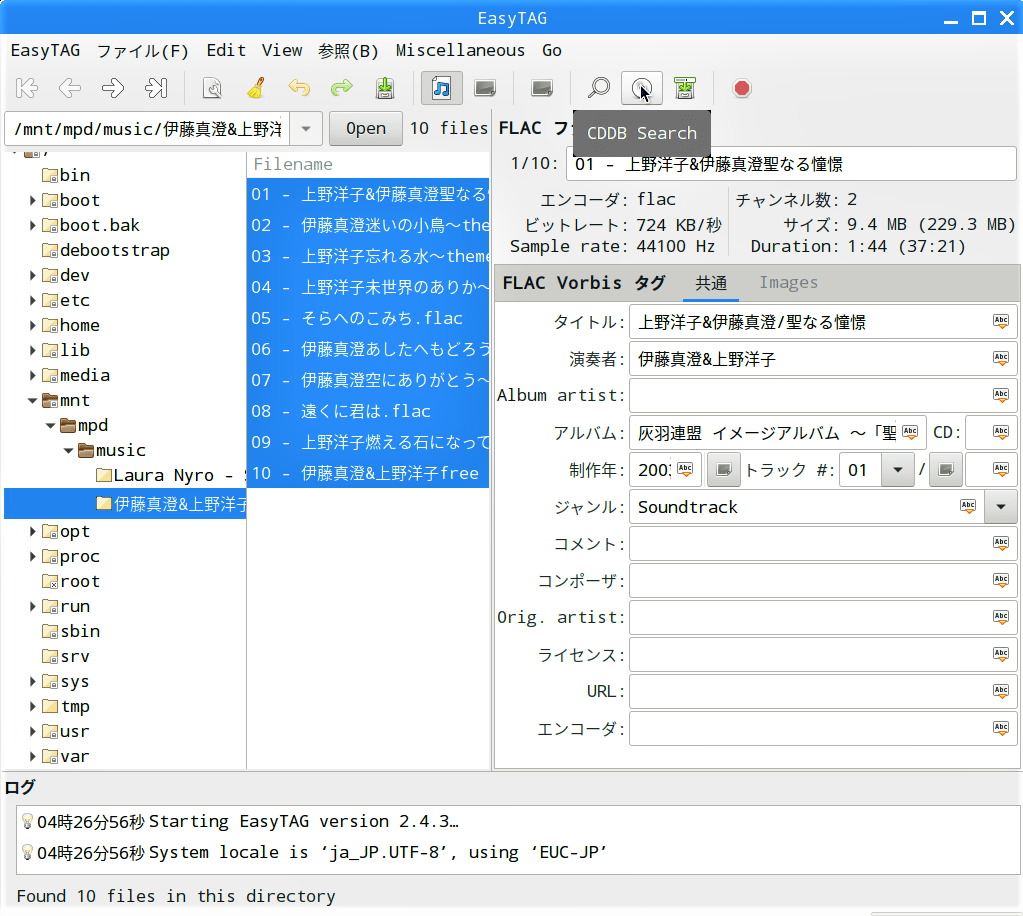Go to the next file arrow icon

[x=113, y=88]
